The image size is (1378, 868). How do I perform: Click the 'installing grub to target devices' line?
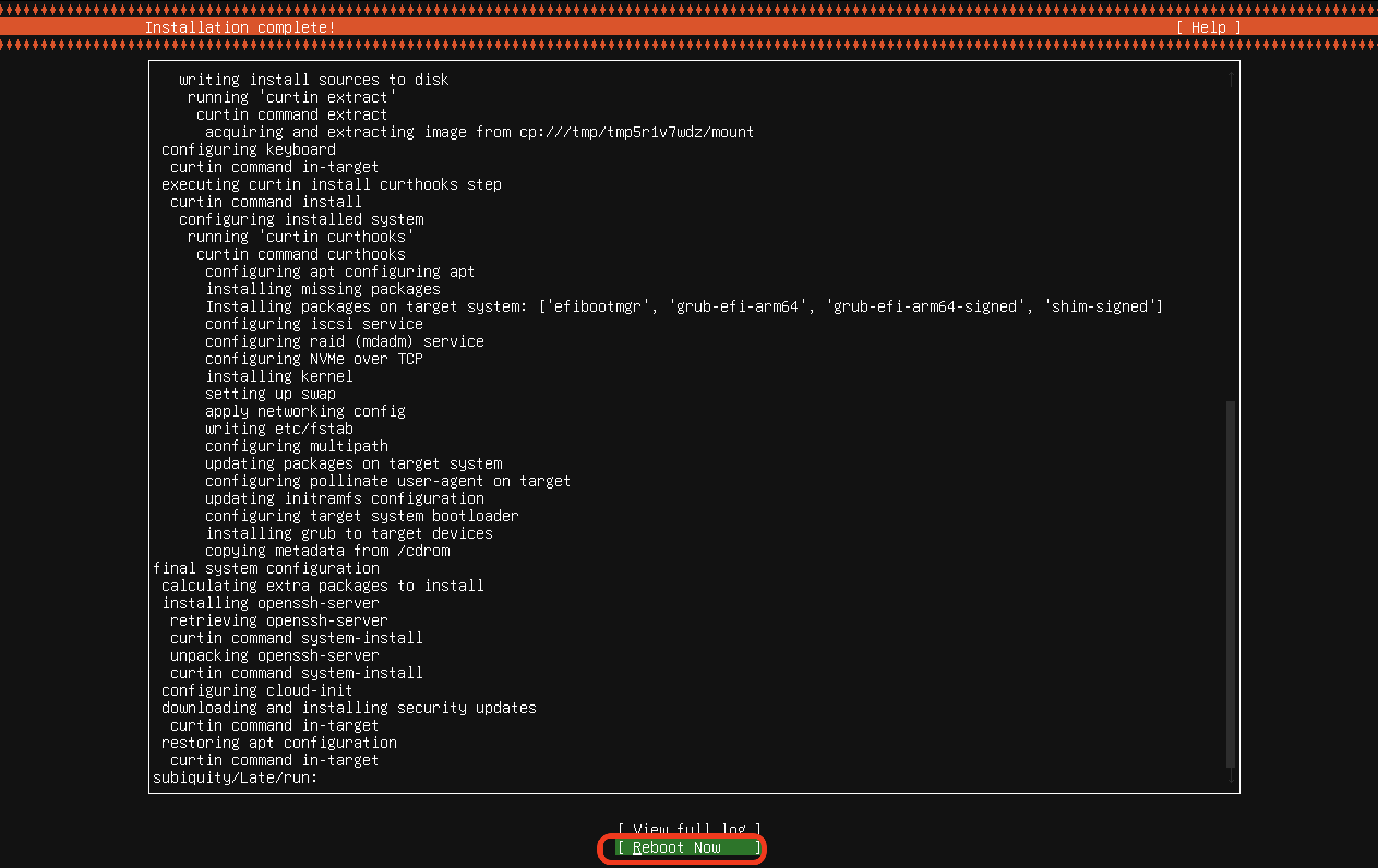[349, 533]
